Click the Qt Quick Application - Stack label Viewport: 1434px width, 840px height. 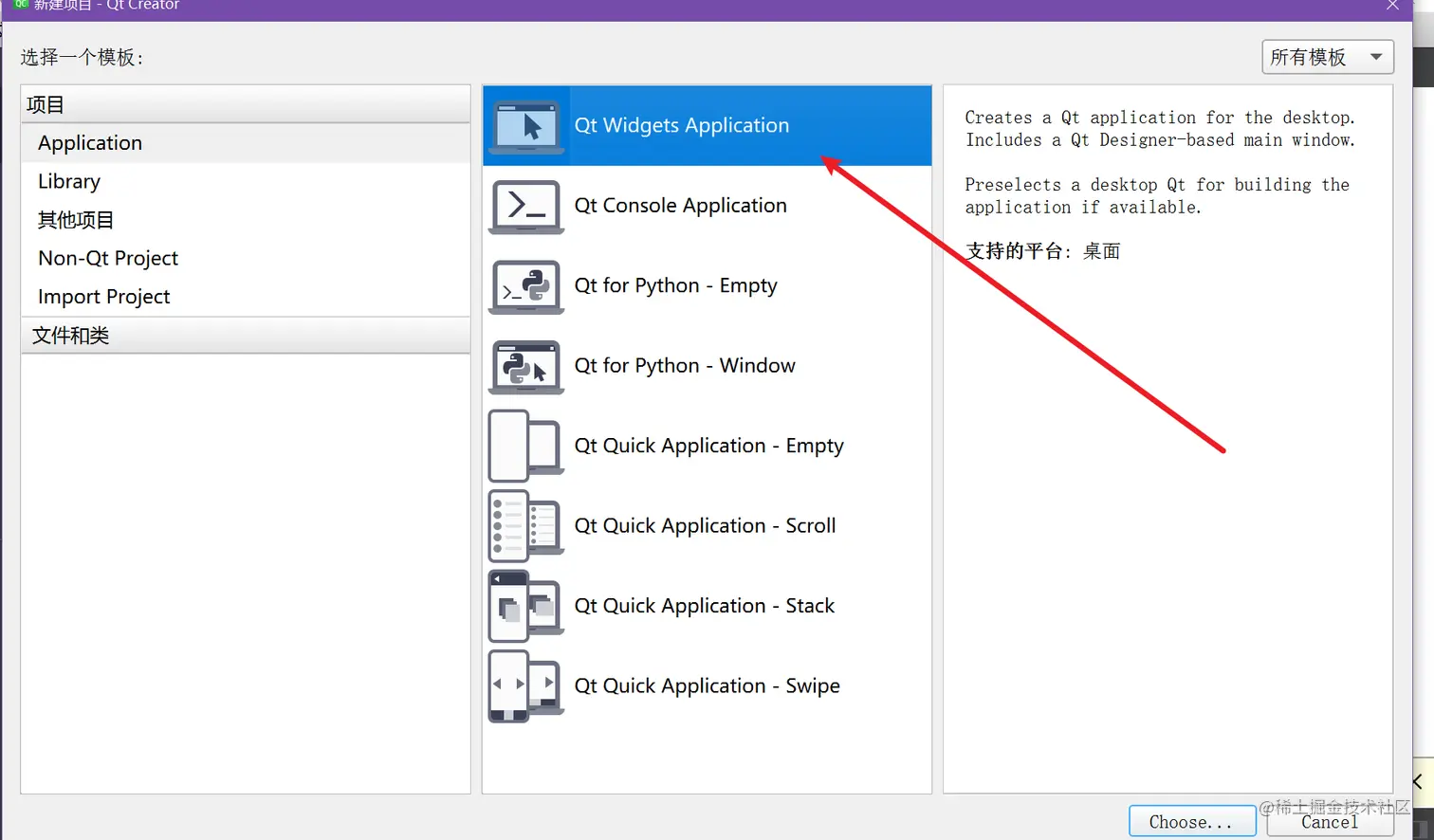pyautogui.click(x=705, y=606)
